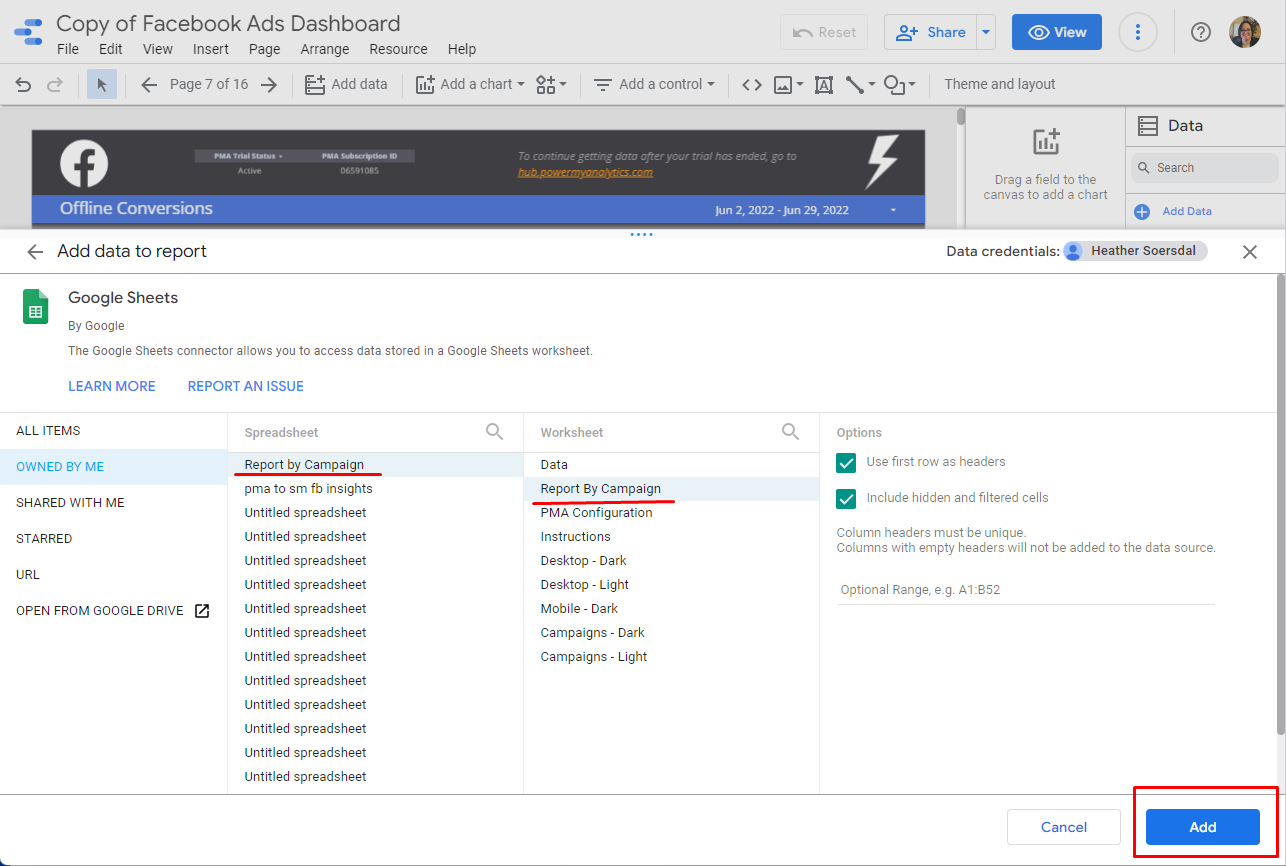
Task: Click the blue Add button
Action: 1202,827
